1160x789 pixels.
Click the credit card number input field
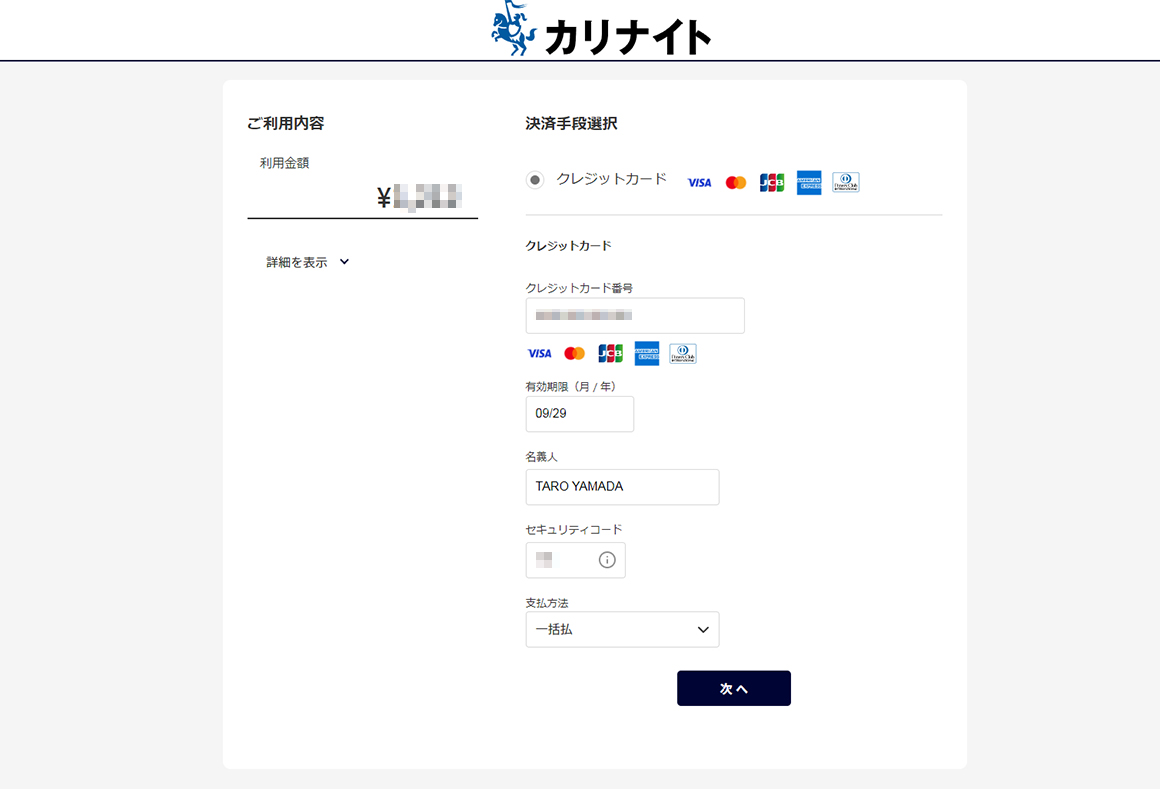pyautogui.click(x=635, y=315)
